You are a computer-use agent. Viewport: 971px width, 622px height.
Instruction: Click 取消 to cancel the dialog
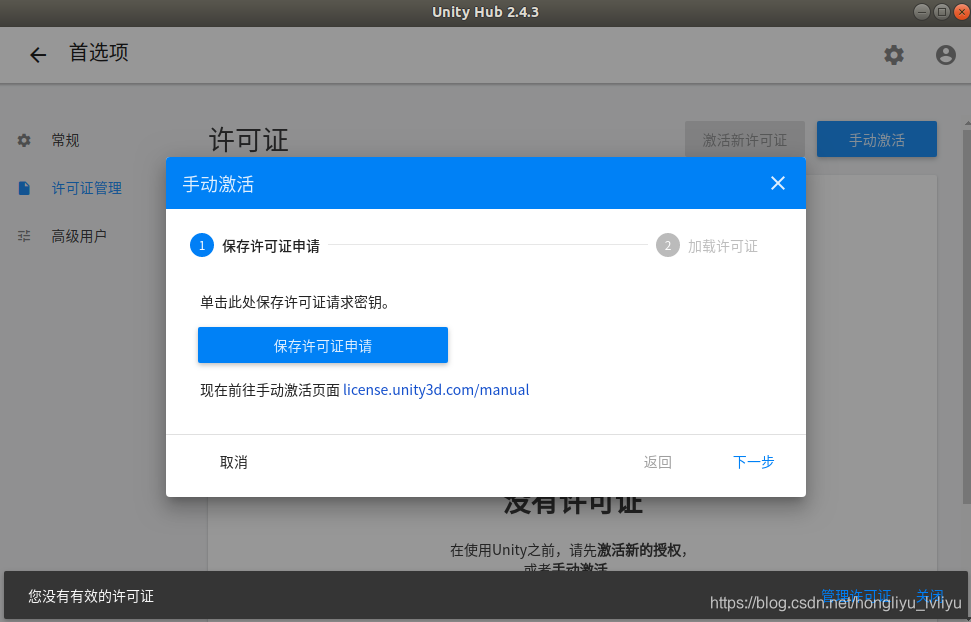(x=233, y=462)
